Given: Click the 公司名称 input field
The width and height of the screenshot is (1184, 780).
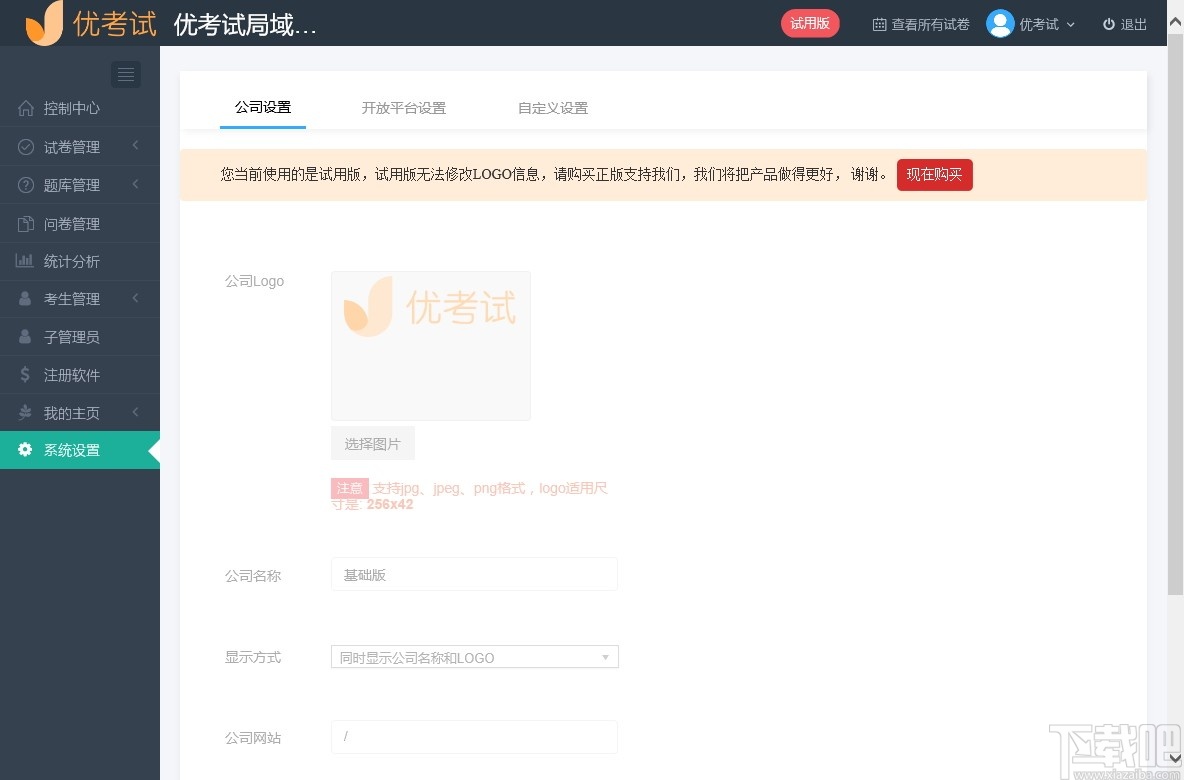Looking at the screenshot, I should pos(474,575).
